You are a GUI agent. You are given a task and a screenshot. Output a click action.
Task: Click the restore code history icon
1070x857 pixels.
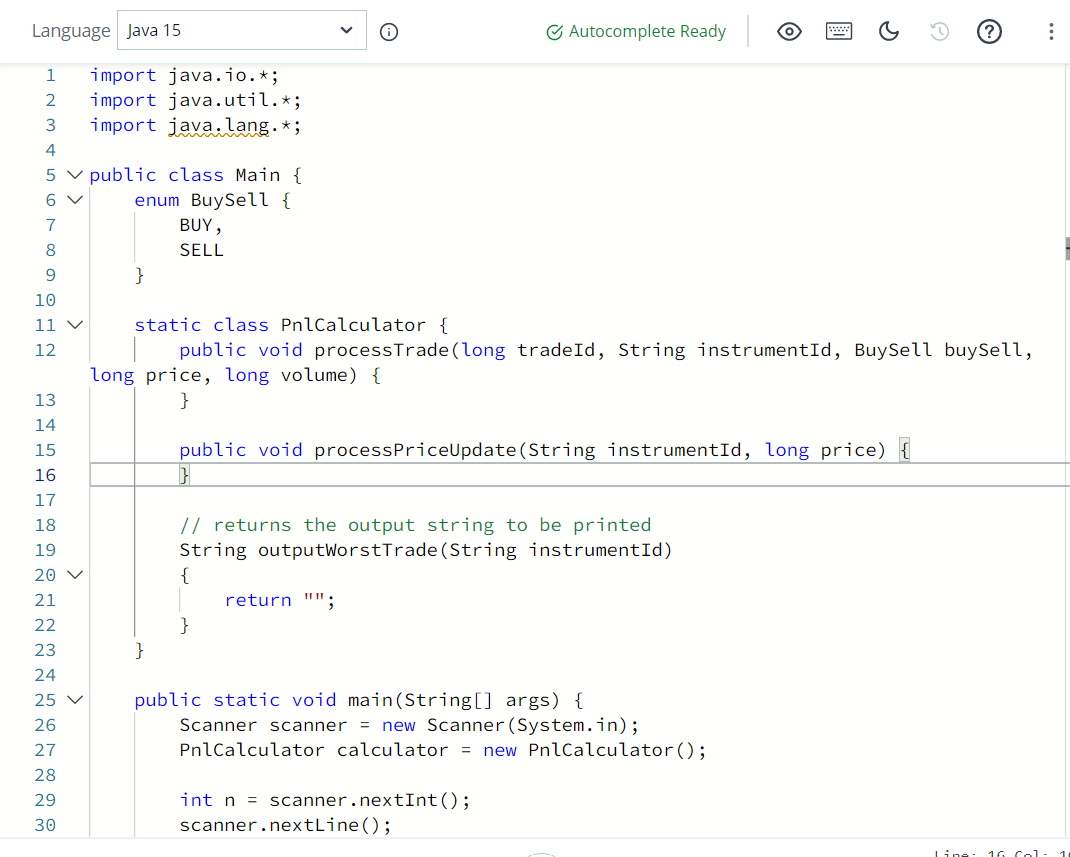(x=939, y=31)
